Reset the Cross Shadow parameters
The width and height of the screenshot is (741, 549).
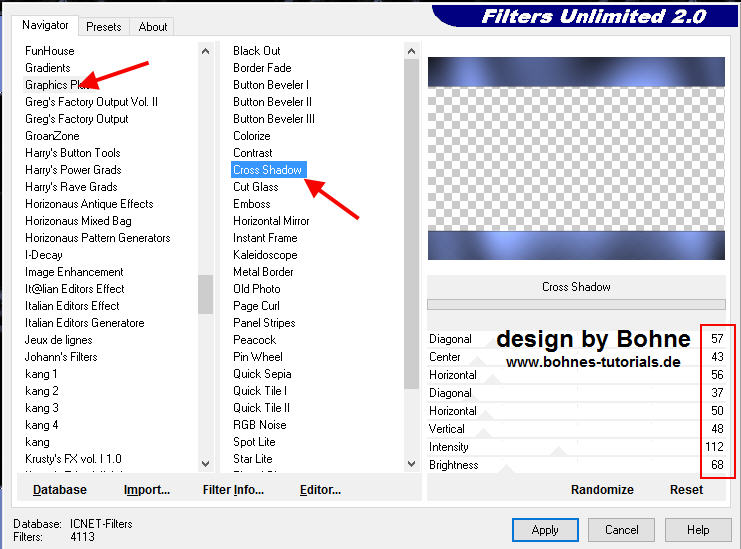(686, 489)
